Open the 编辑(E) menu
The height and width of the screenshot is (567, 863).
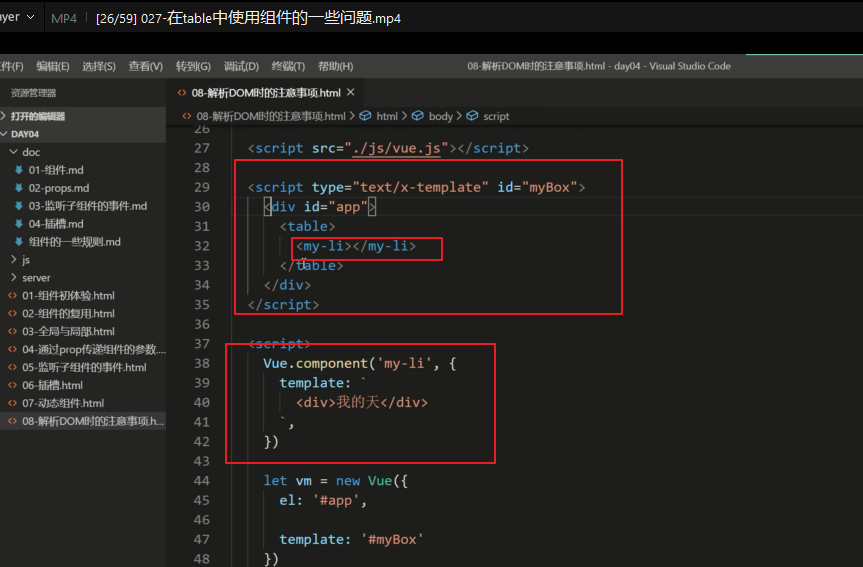click(53, 66)
